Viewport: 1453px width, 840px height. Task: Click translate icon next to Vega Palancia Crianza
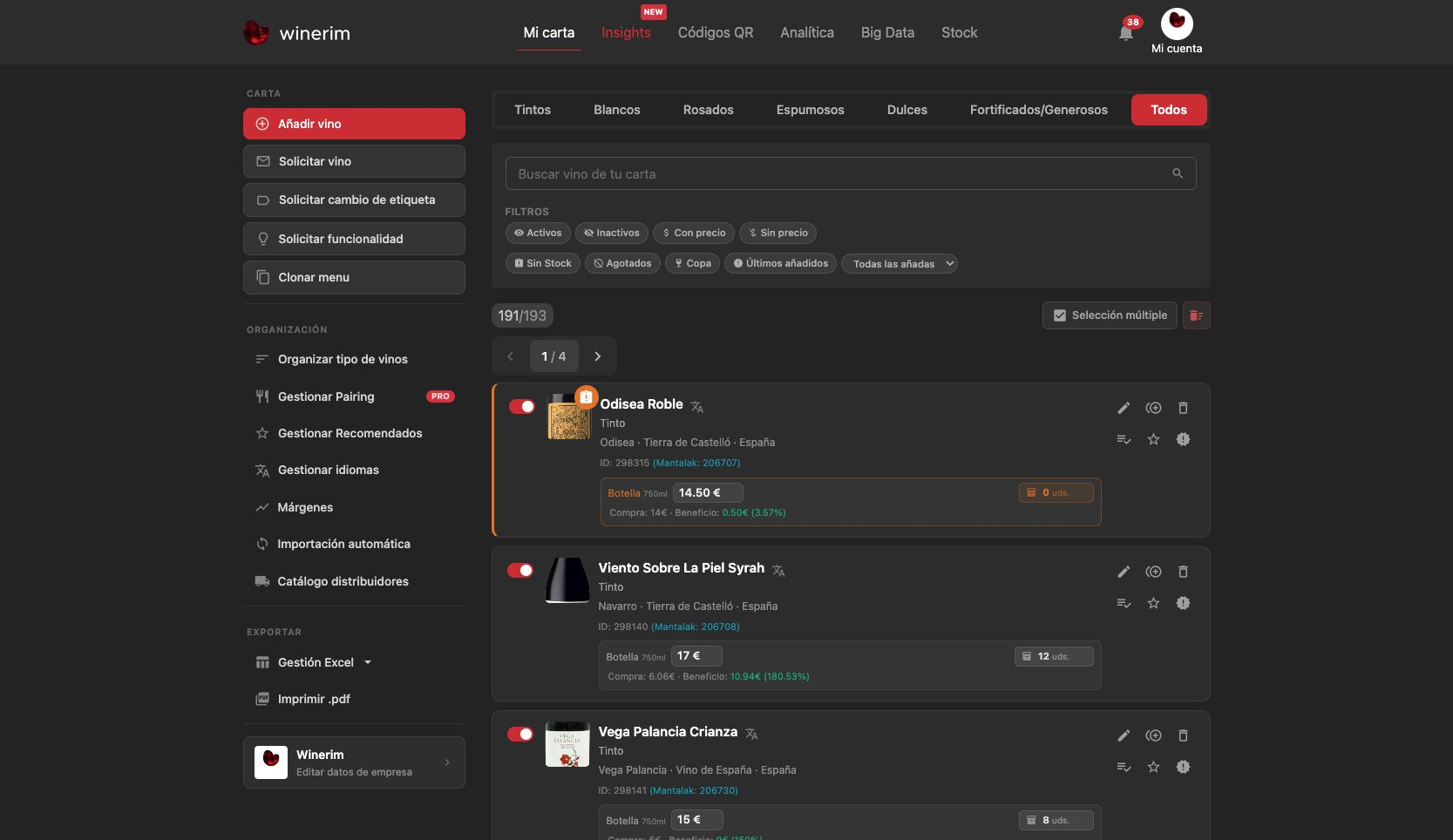(x=751, y=734)
